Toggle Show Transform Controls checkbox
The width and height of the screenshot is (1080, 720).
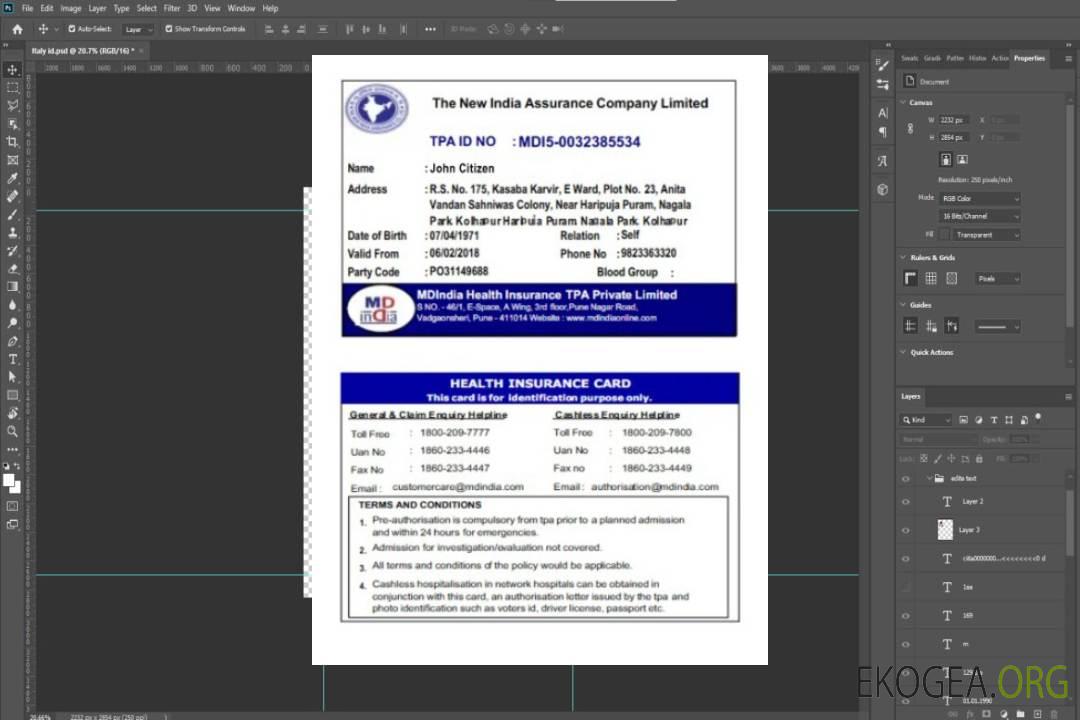click(169, 29)
